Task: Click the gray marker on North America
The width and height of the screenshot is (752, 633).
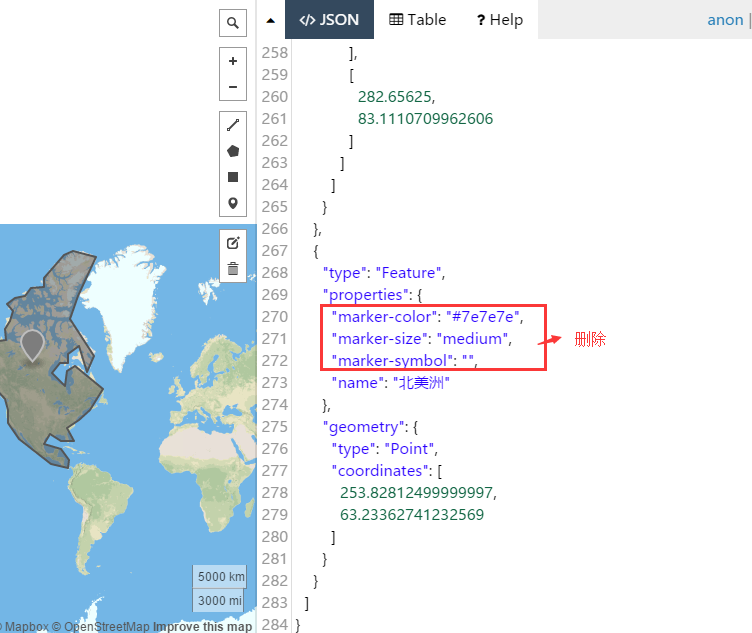Action: coord(33,345)
